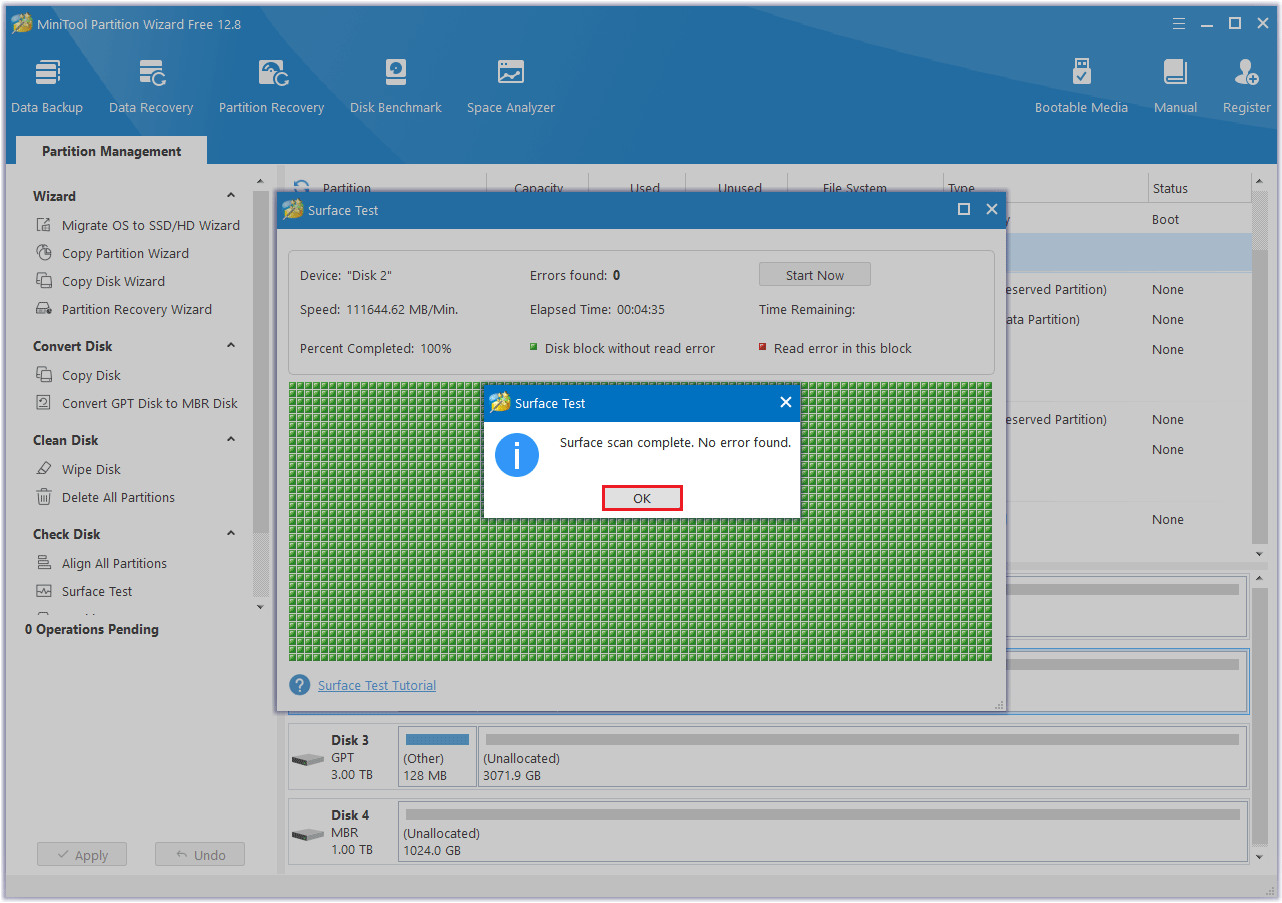Viewport: 1282px width, 903px height.
Task: Open the Manual
Action: pyautogui.click(x=1175, y=87)
